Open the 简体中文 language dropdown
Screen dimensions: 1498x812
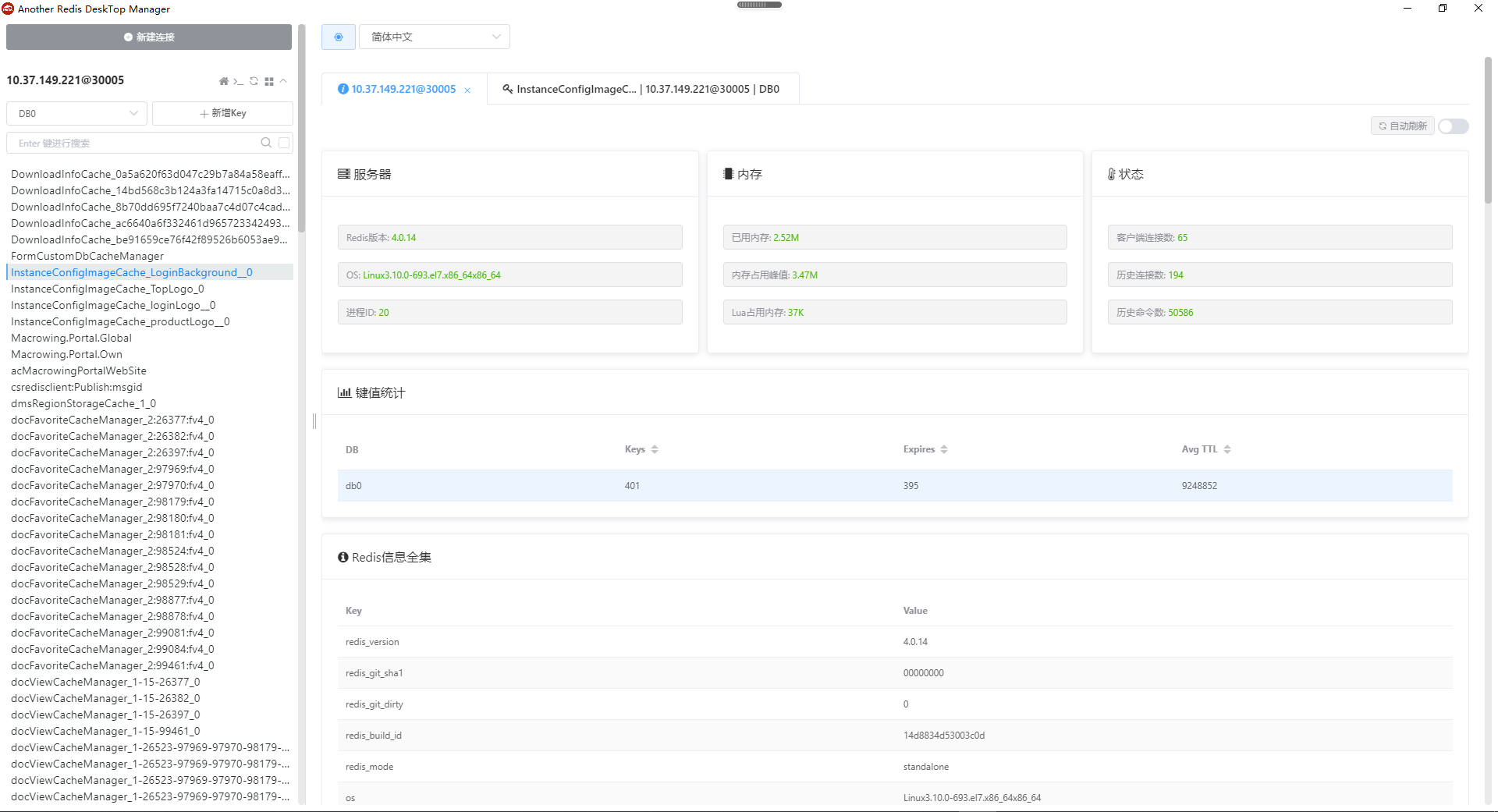click(x=435, y=37)
